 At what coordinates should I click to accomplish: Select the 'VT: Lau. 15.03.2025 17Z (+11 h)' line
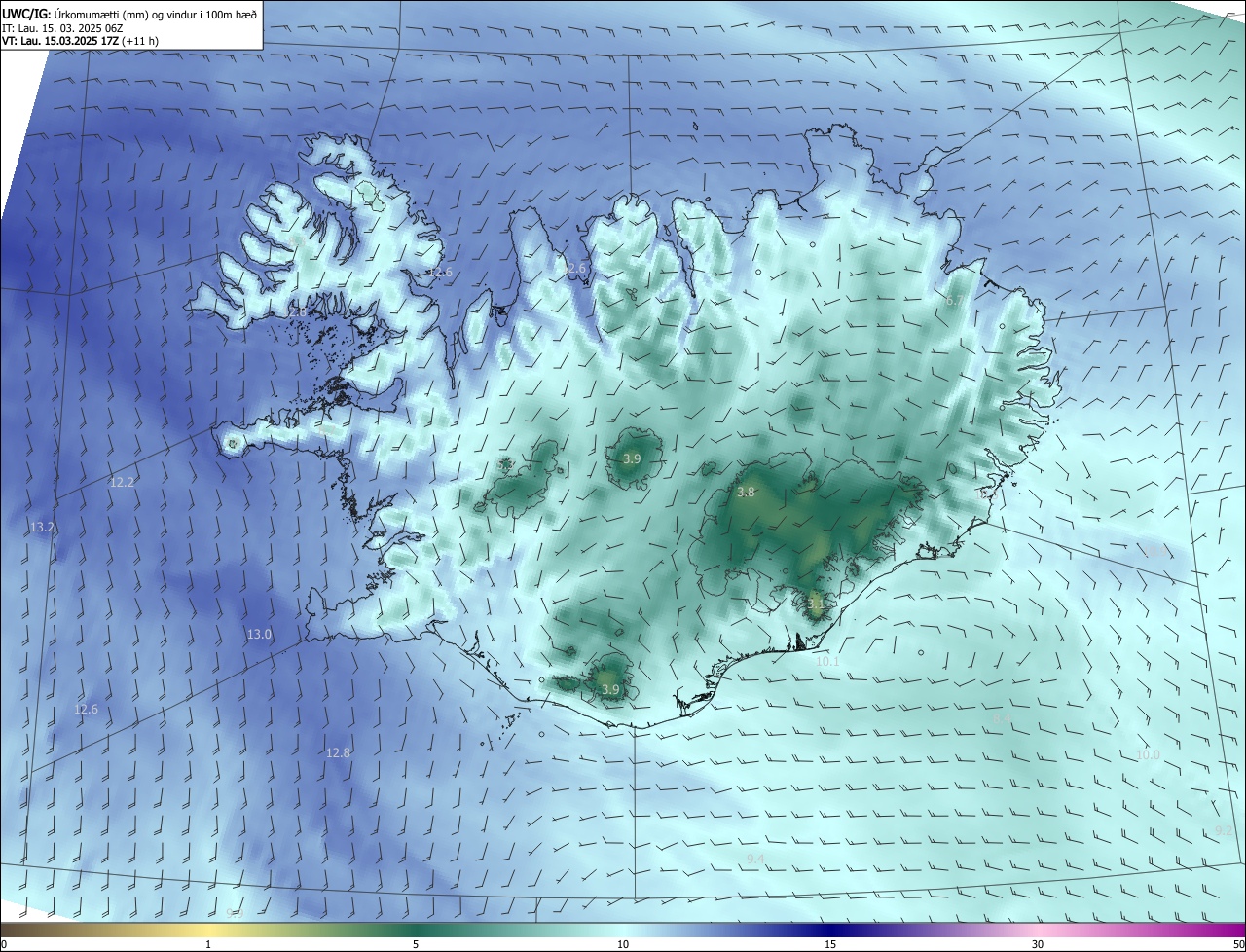point(80,42)
